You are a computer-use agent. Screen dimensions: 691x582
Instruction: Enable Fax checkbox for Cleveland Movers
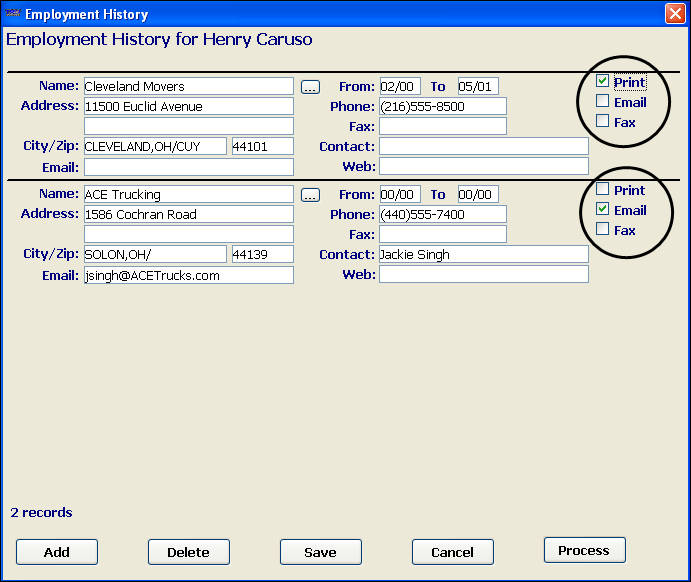click(x=602, y=122)
